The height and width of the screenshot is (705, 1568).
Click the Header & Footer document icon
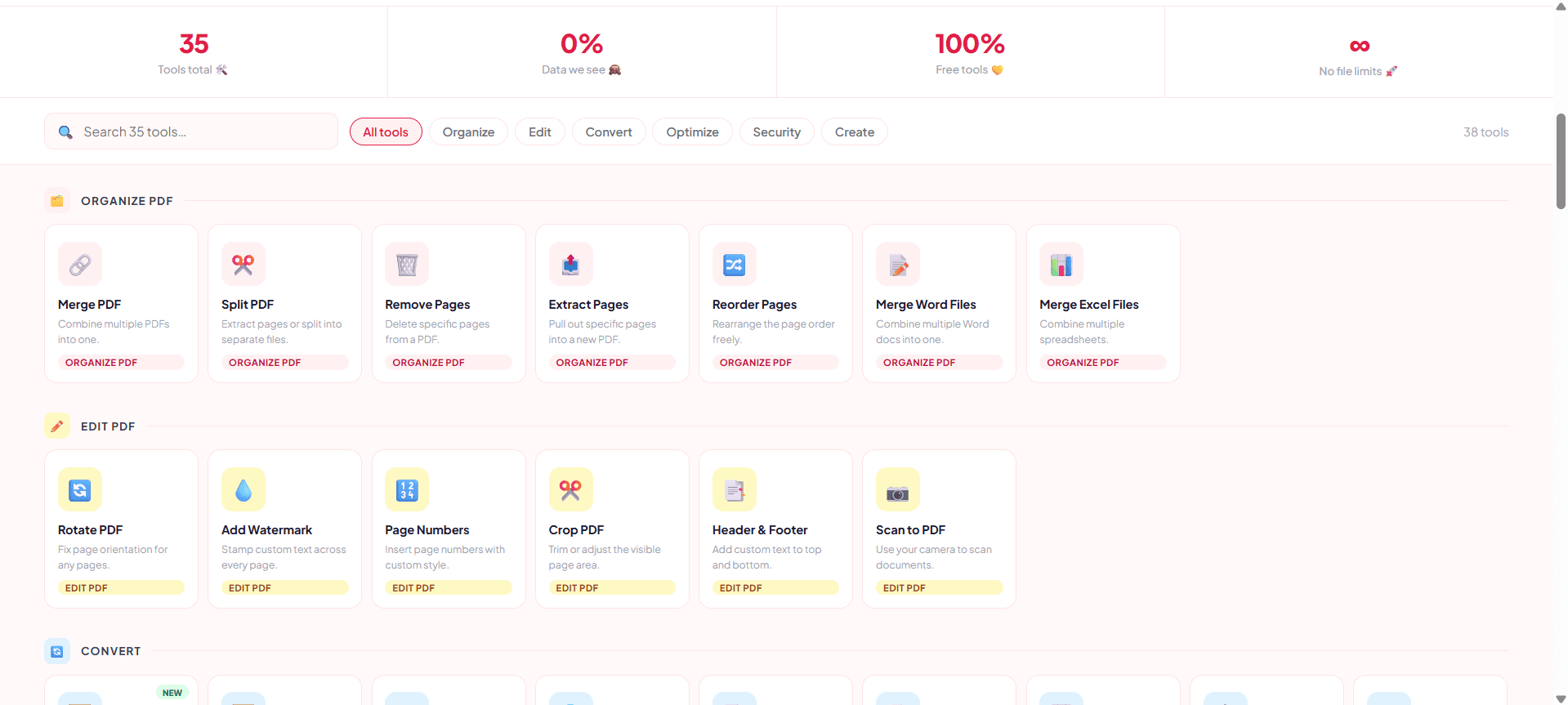(735, 489)
